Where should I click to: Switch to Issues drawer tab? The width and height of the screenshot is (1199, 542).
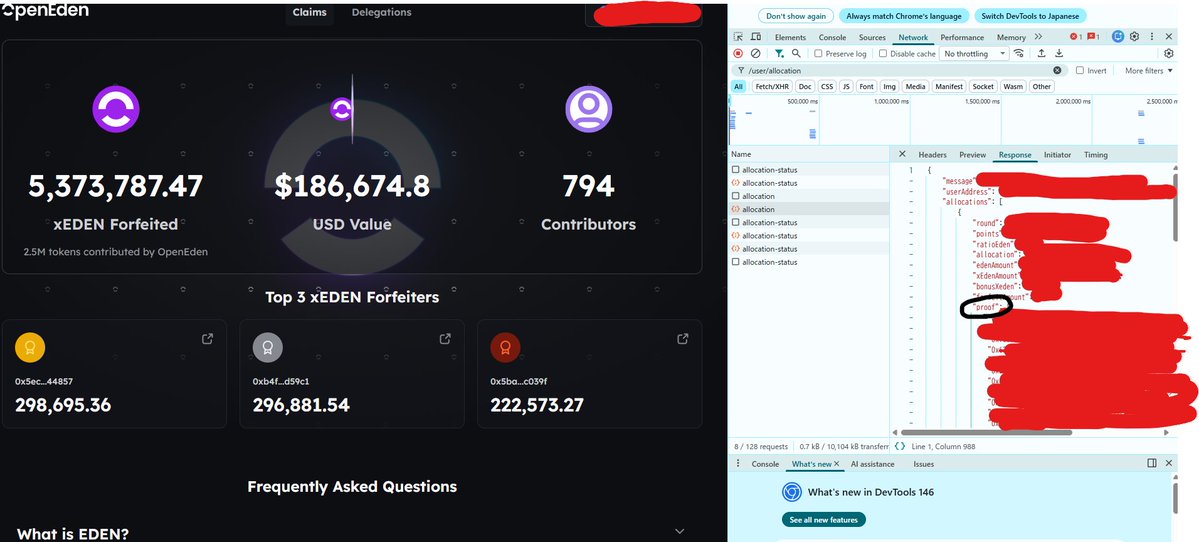(x=923, y=464)
